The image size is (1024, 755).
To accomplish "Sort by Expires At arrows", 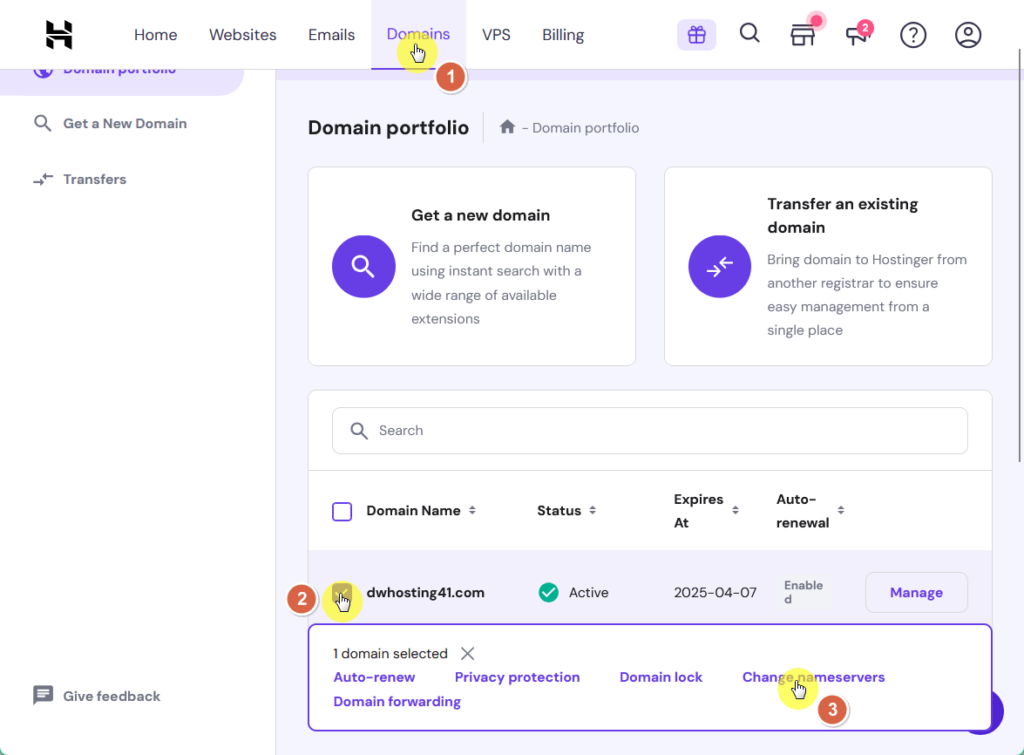I will [735, 510].
